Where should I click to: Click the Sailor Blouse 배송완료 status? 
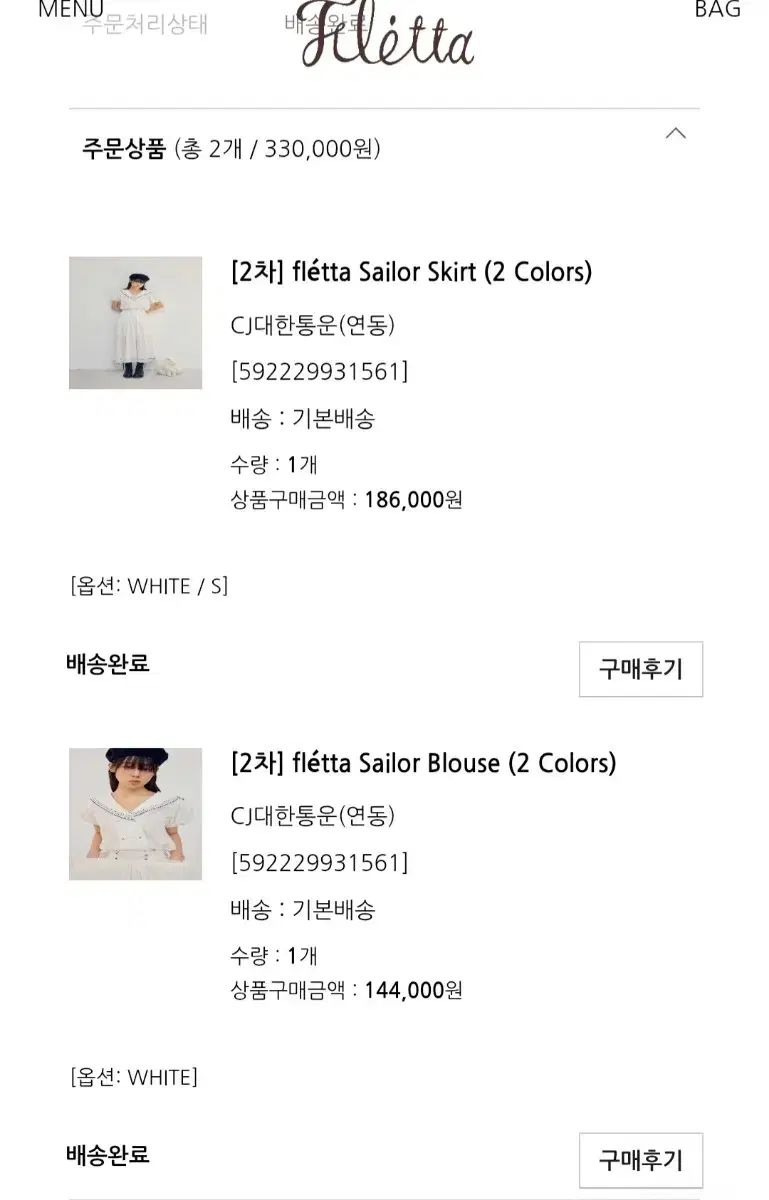(x=108, y=1155)
